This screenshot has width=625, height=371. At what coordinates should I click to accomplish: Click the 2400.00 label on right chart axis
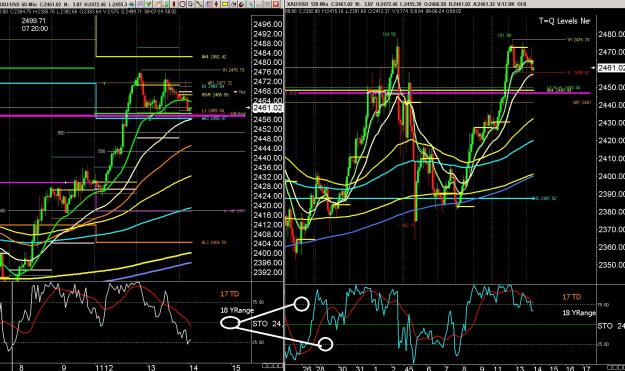tap(611, 176)
